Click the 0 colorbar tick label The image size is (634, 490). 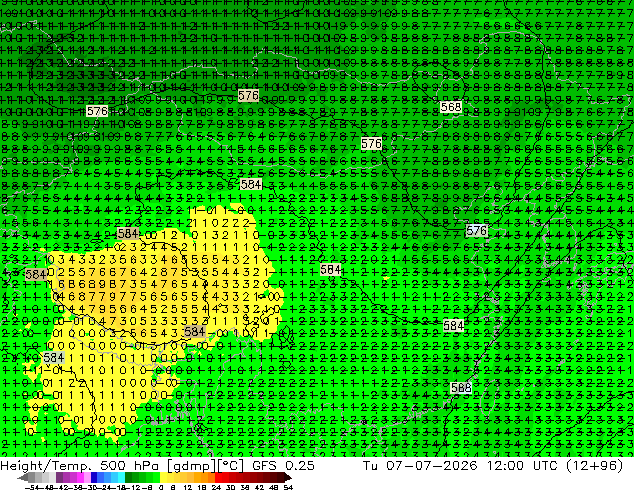point(161,488)
